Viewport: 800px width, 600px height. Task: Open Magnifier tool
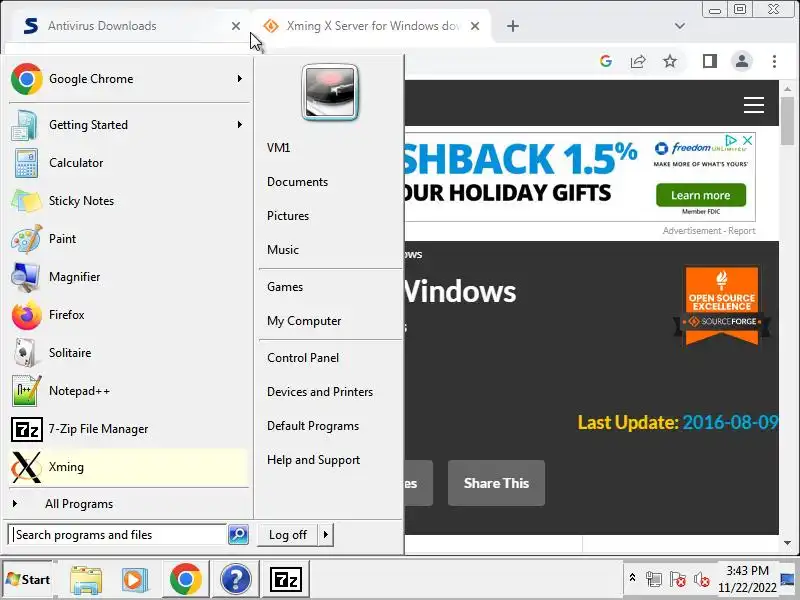129,277
